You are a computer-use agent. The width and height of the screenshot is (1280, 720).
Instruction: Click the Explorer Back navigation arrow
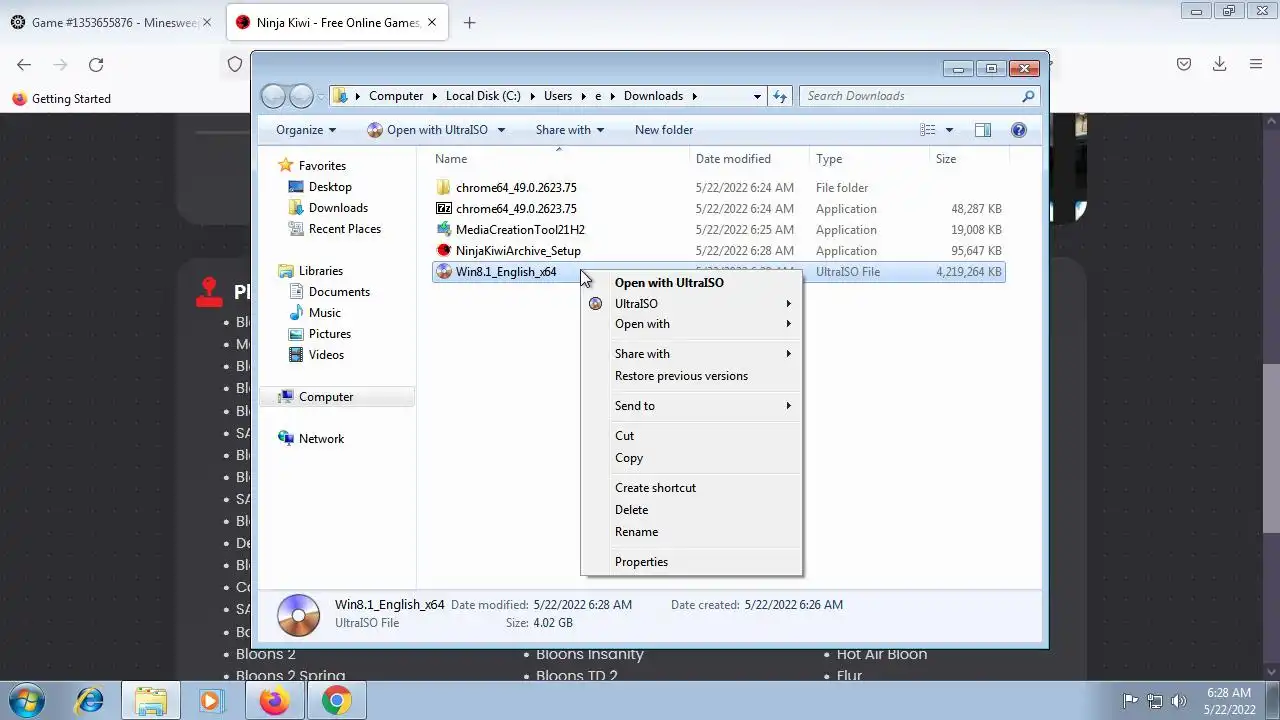pos(272,96)
